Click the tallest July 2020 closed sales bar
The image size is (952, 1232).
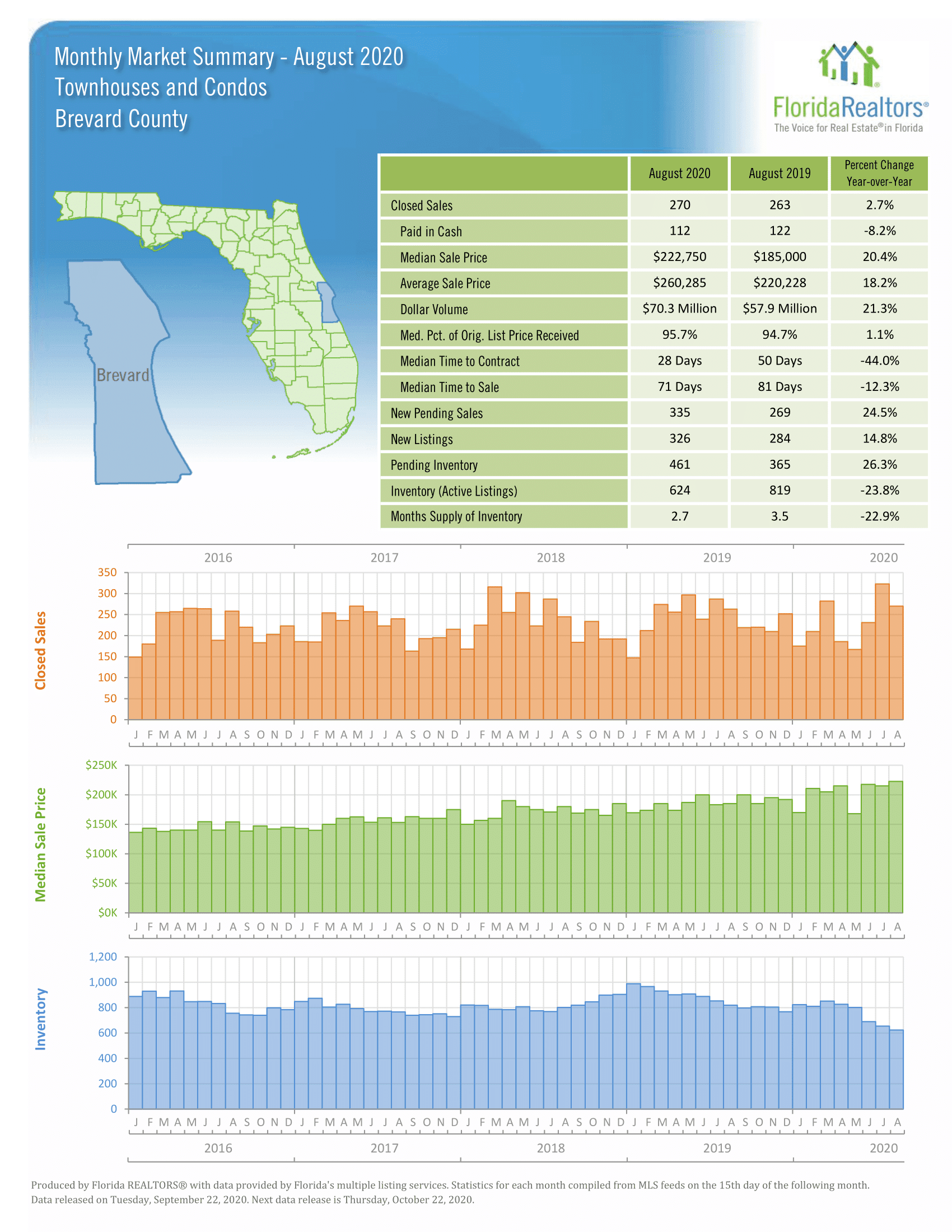coord(882,651)
